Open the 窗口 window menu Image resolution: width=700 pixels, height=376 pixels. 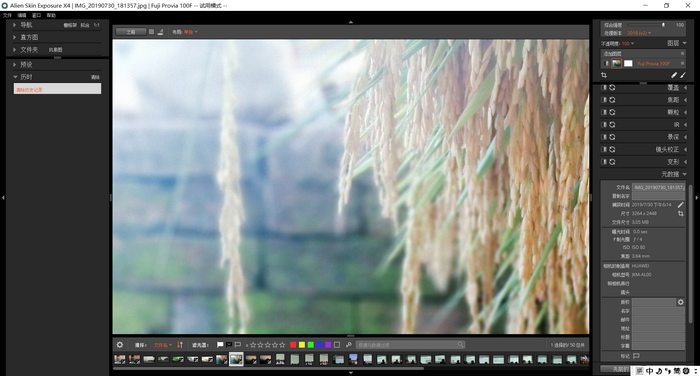37,15
